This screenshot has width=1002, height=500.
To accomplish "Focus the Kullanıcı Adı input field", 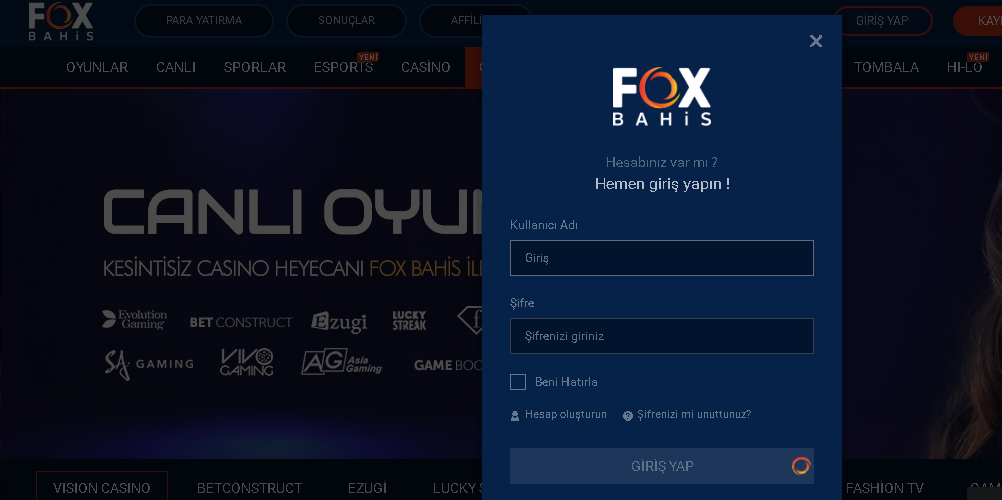I will (661, 258).
